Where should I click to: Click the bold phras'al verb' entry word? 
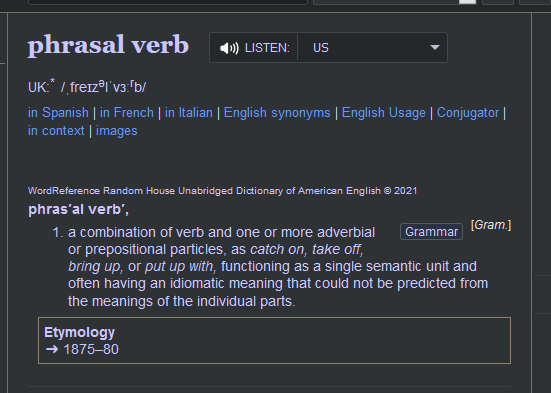click(78, 210)
